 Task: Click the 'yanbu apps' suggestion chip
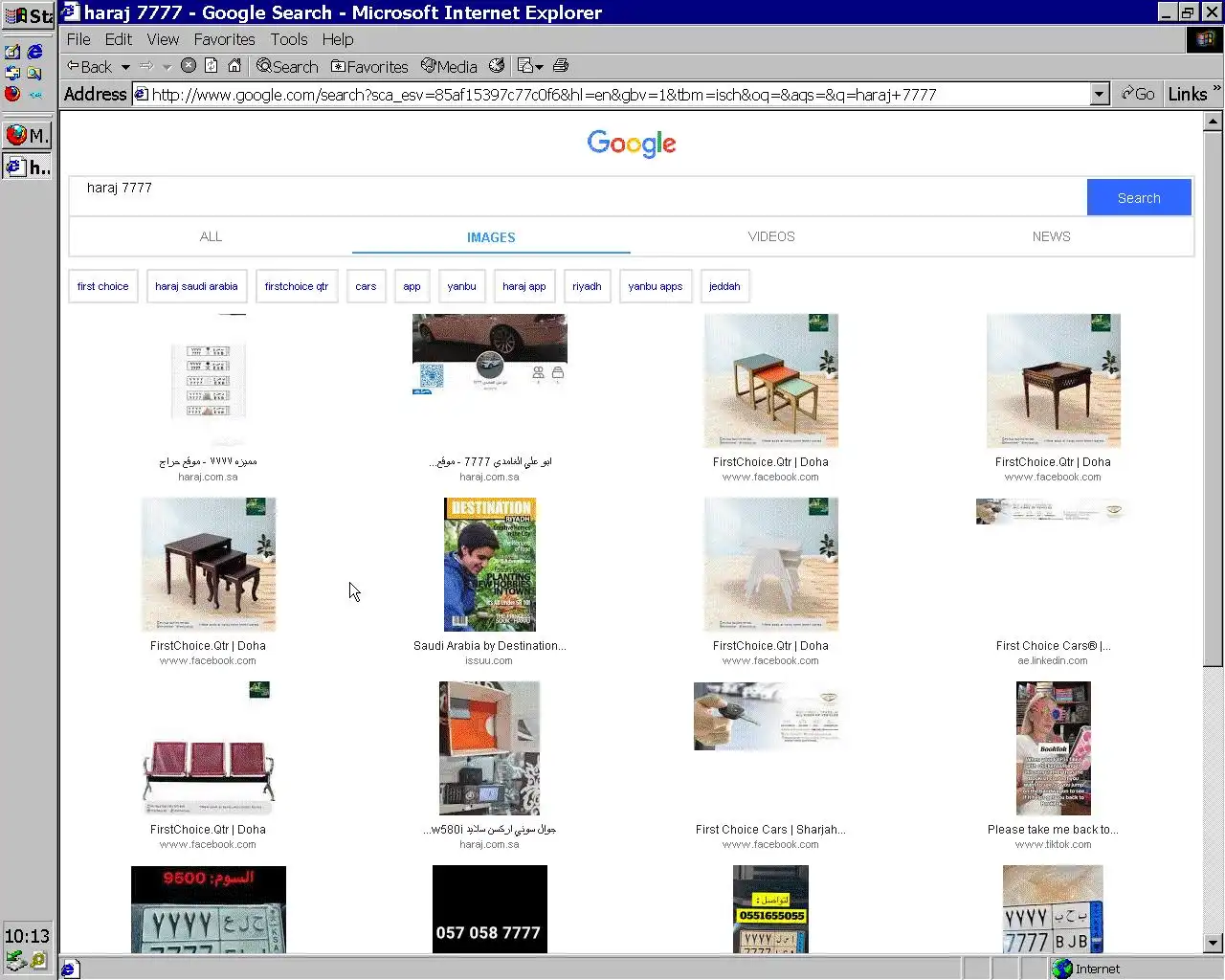(656, 286)
